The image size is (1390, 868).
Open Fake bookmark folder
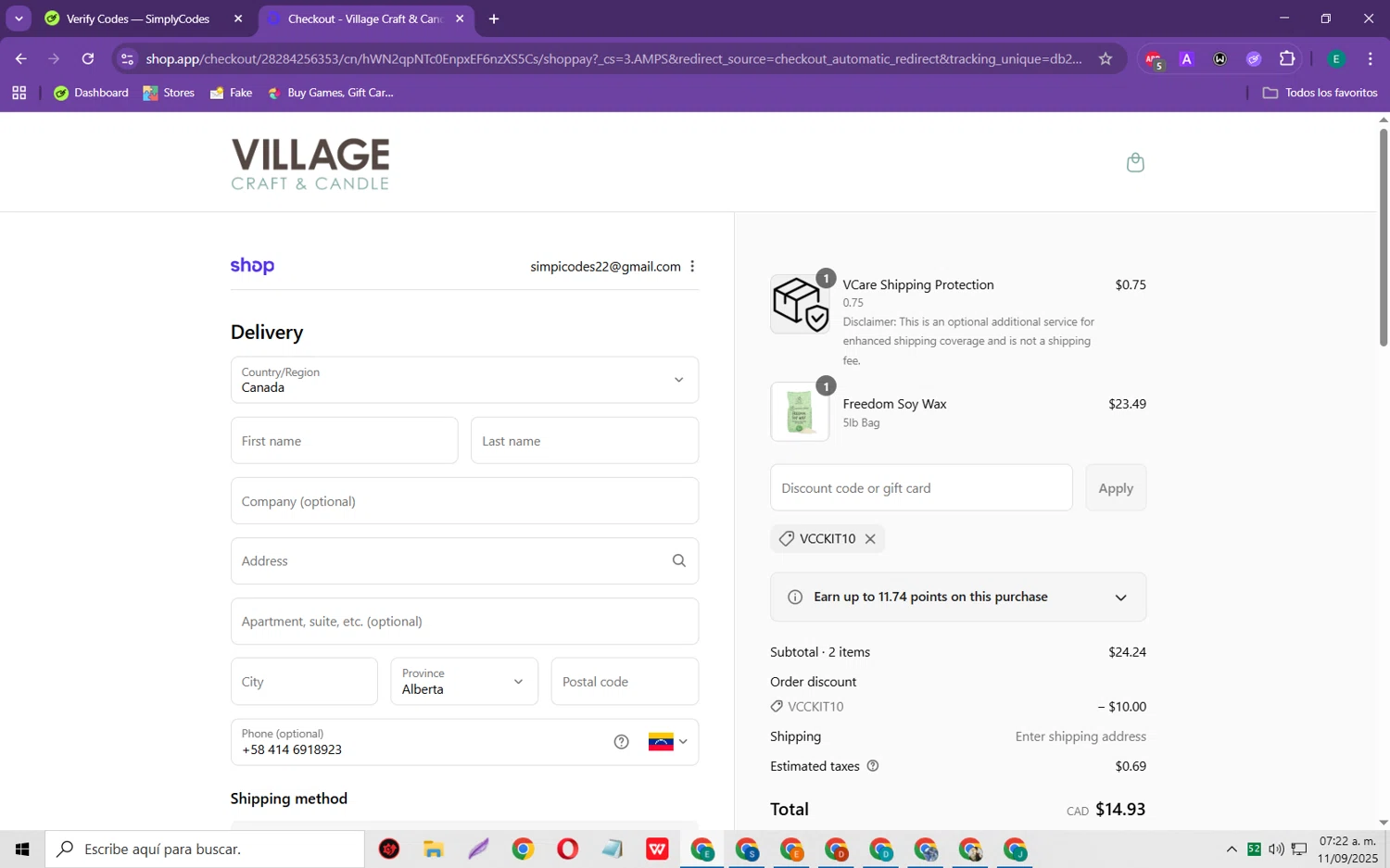231,93
